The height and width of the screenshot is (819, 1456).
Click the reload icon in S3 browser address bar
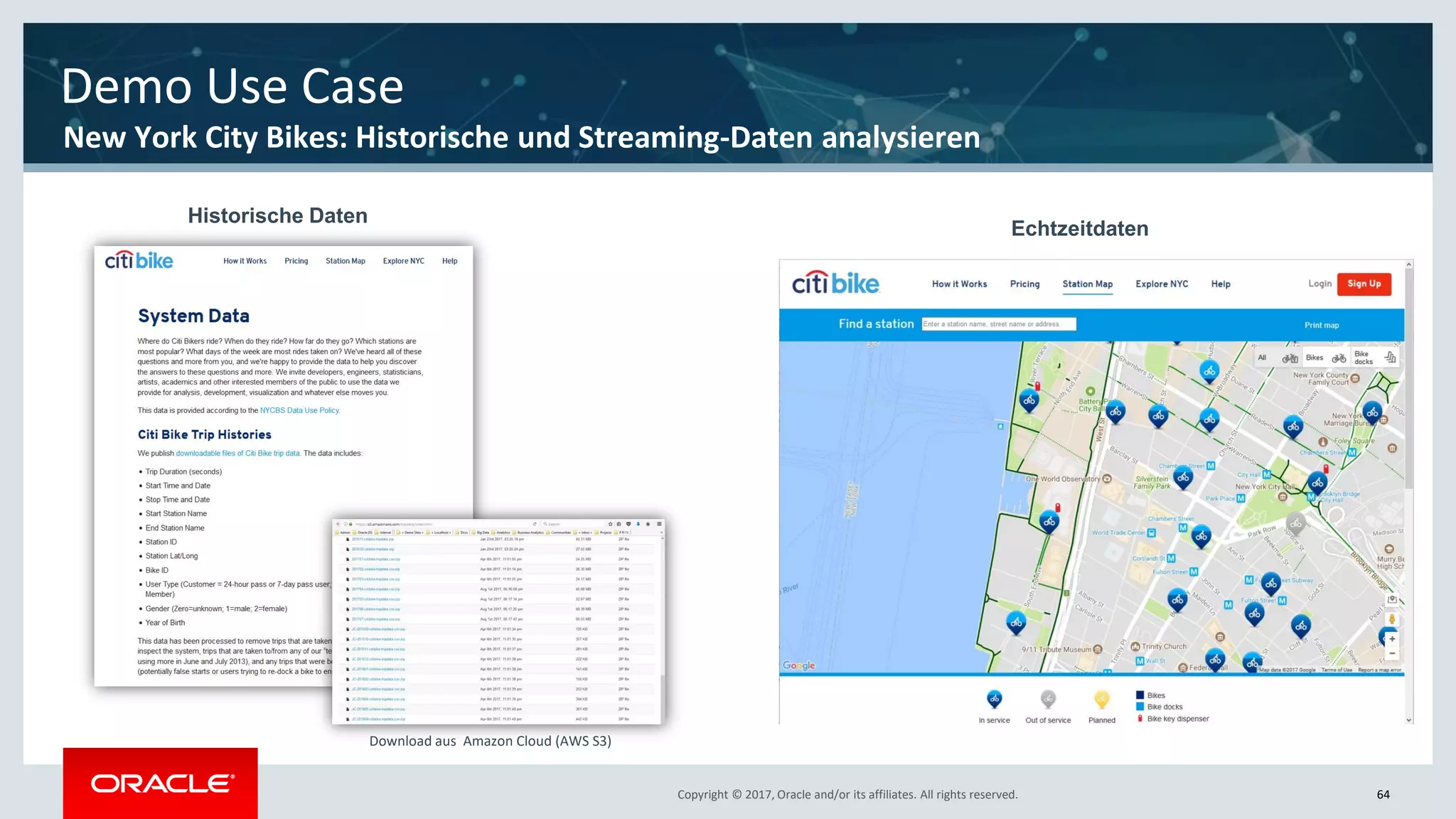tap(535, 524)
